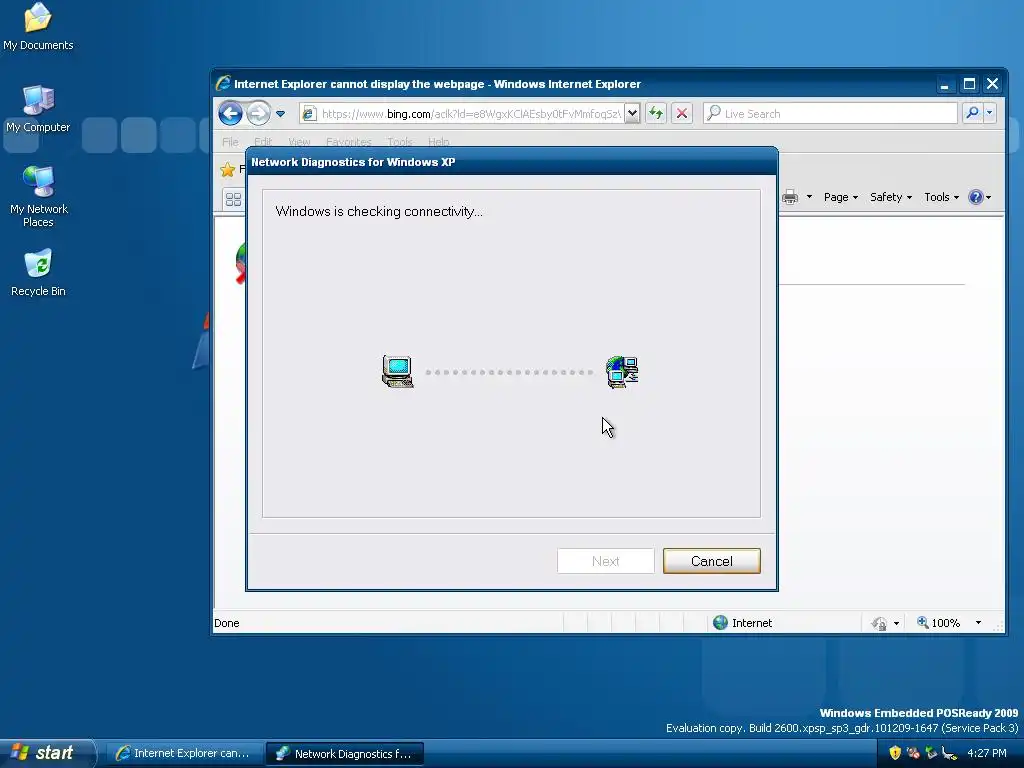This screenshot has height=768, width=1024.
Task: Click the security shield tray icon
Action: (895, 753)
